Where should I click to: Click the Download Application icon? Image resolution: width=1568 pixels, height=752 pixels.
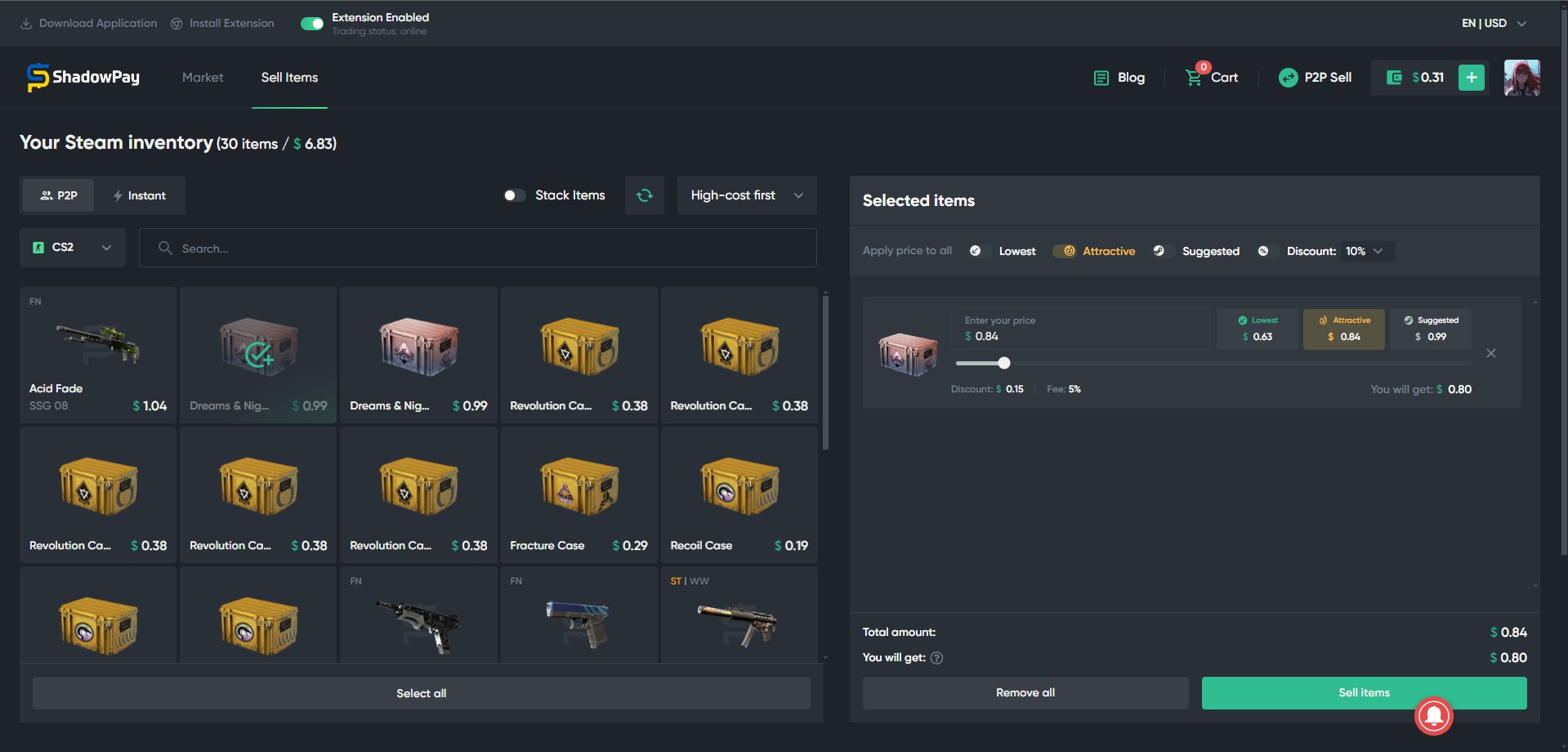point(26,24)
